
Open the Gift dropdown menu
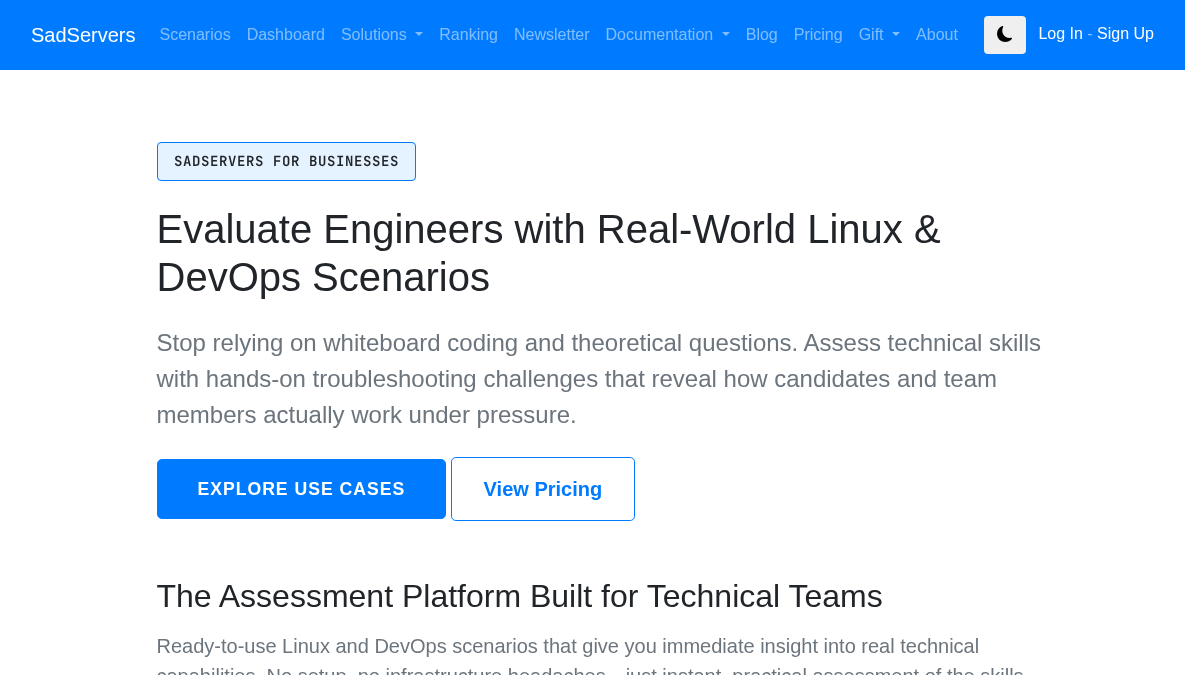pyautogui.click(x=879, y=35)
